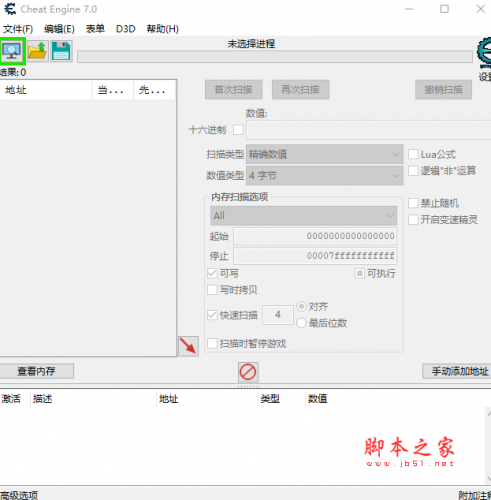Enable 扫描时暂停游戏 checkbox
The image size is (491, 500).
[x=212, y=344]
